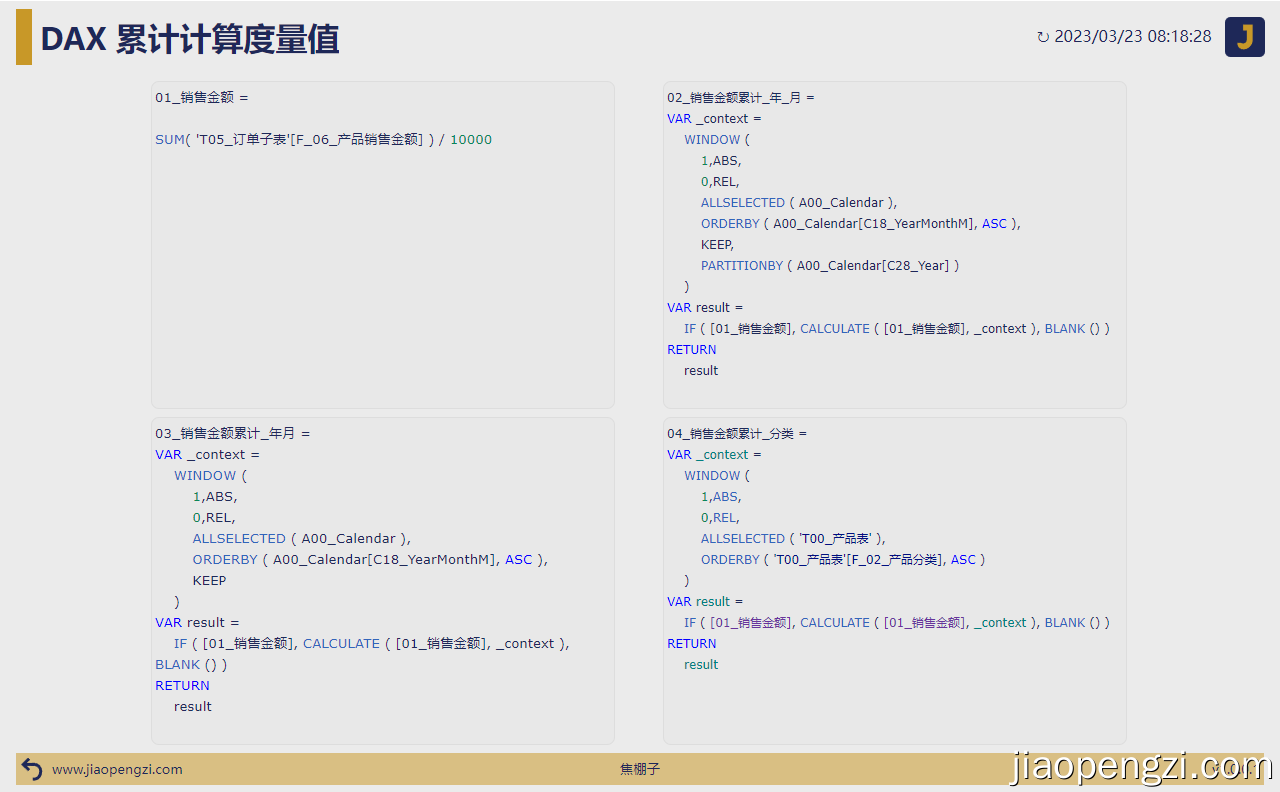Click the back arrow in the footer
Viewport: 1280px width, 792px height.
tap(31, 769)
